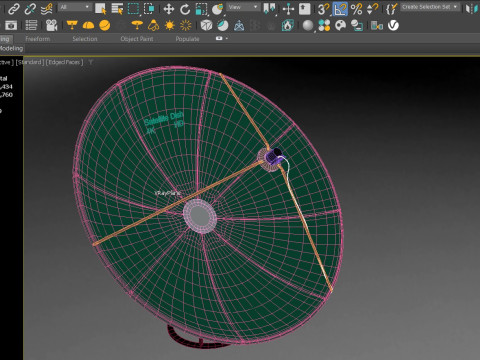Open the [Standard] viewport menu
The image size is (480, 360).
point(30,62)
